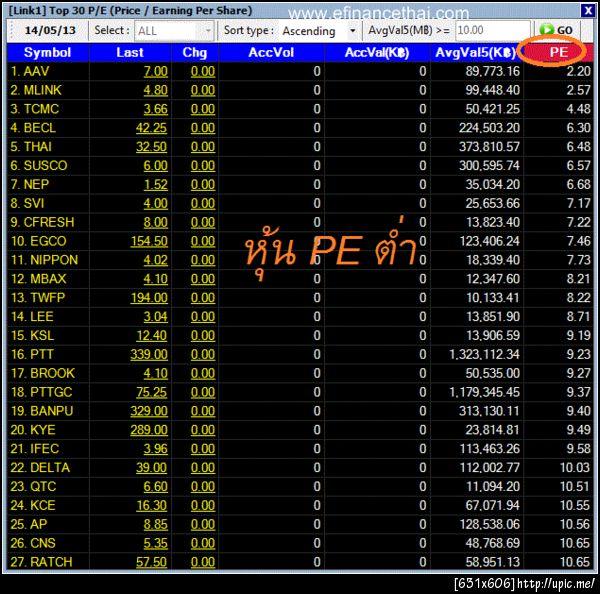Click the AvgVal5 value 1,323,112.34

pyautogui.click(x=484, y=354)
